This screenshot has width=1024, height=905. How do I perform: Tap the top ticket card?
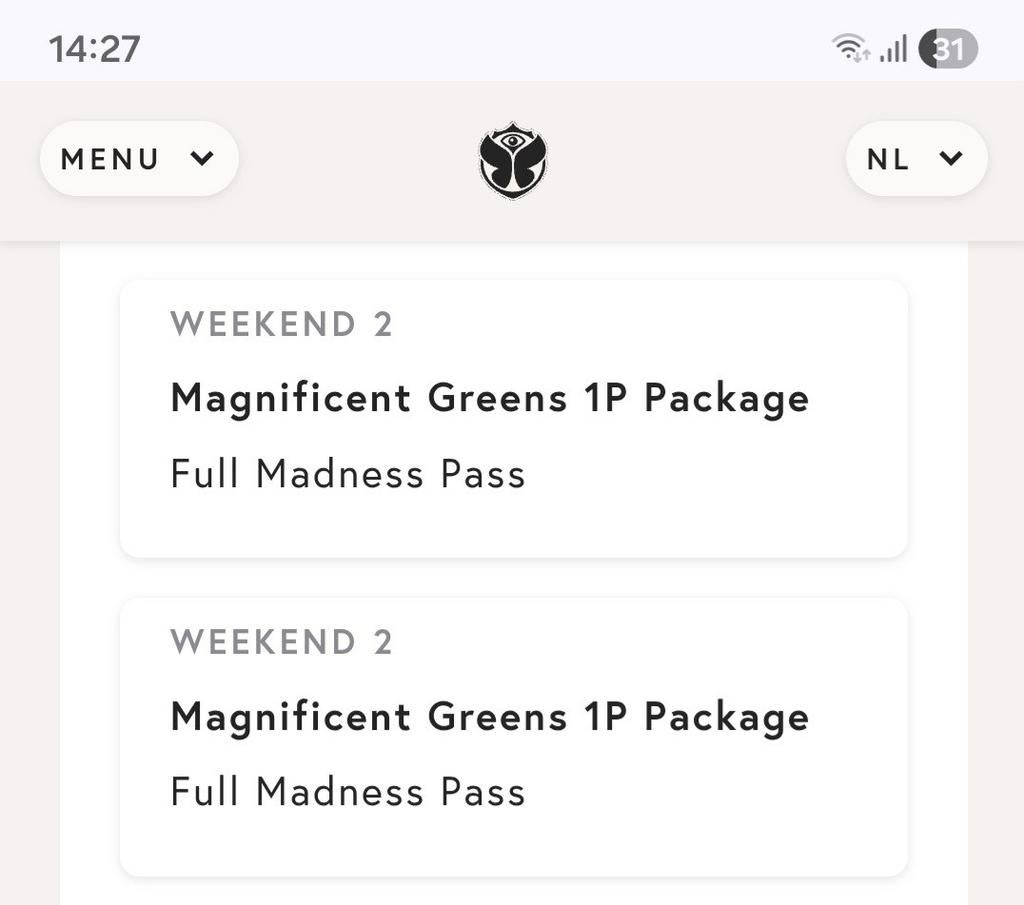(512, 420)
